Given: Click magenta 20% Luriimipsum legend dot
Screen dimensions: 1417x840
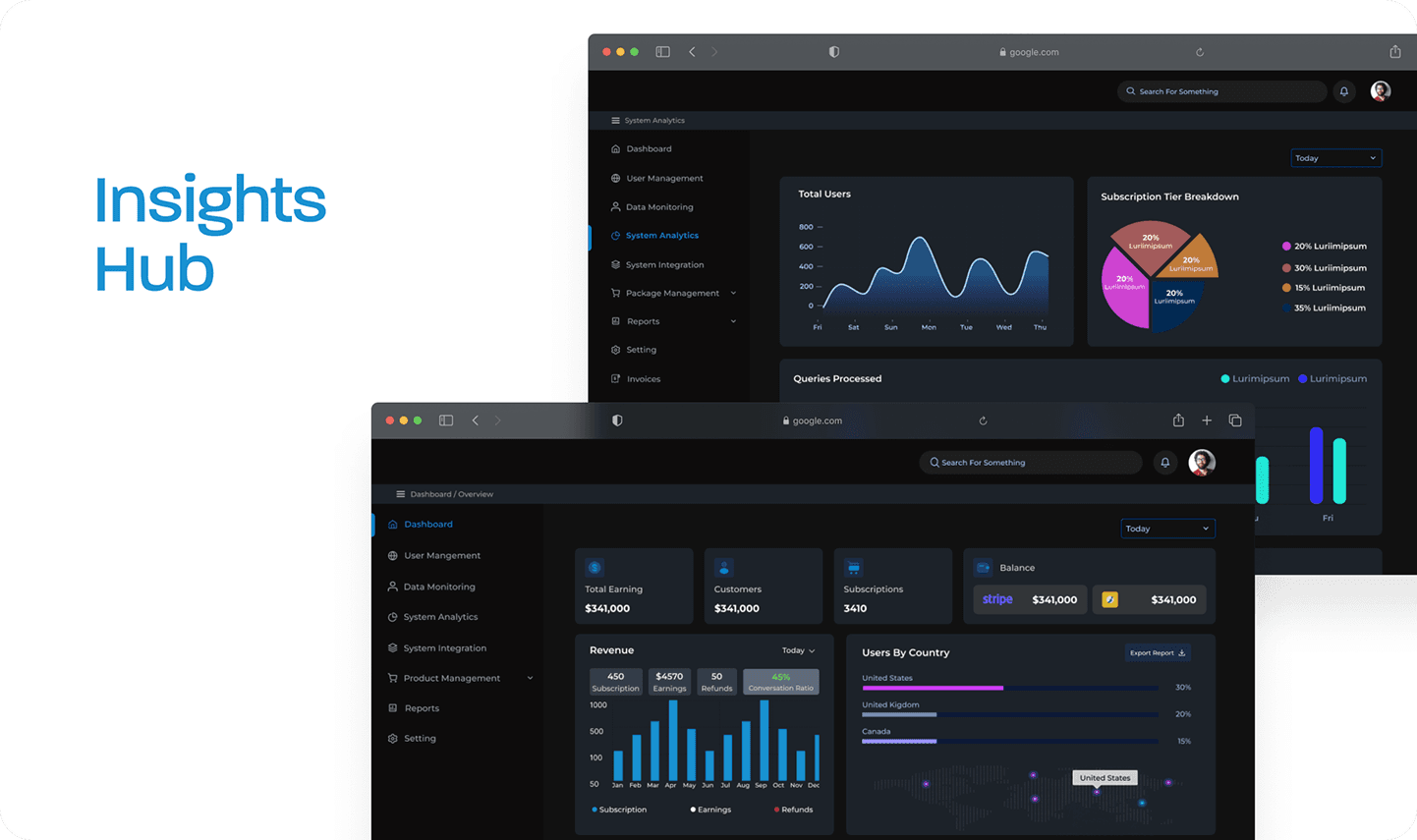Looking at the screenshot, I should tap(1286, 247).
